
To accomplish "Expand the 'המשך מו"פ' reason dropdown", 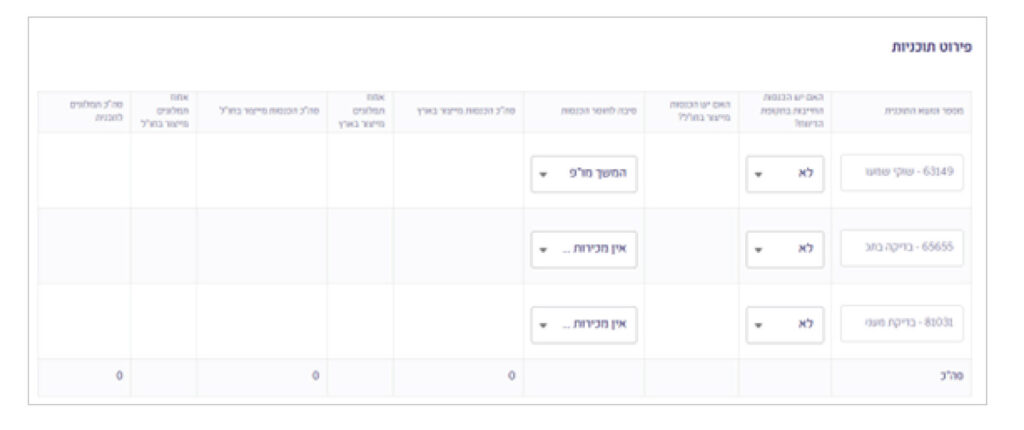I will pyautogui.click(x=584, y=172).
